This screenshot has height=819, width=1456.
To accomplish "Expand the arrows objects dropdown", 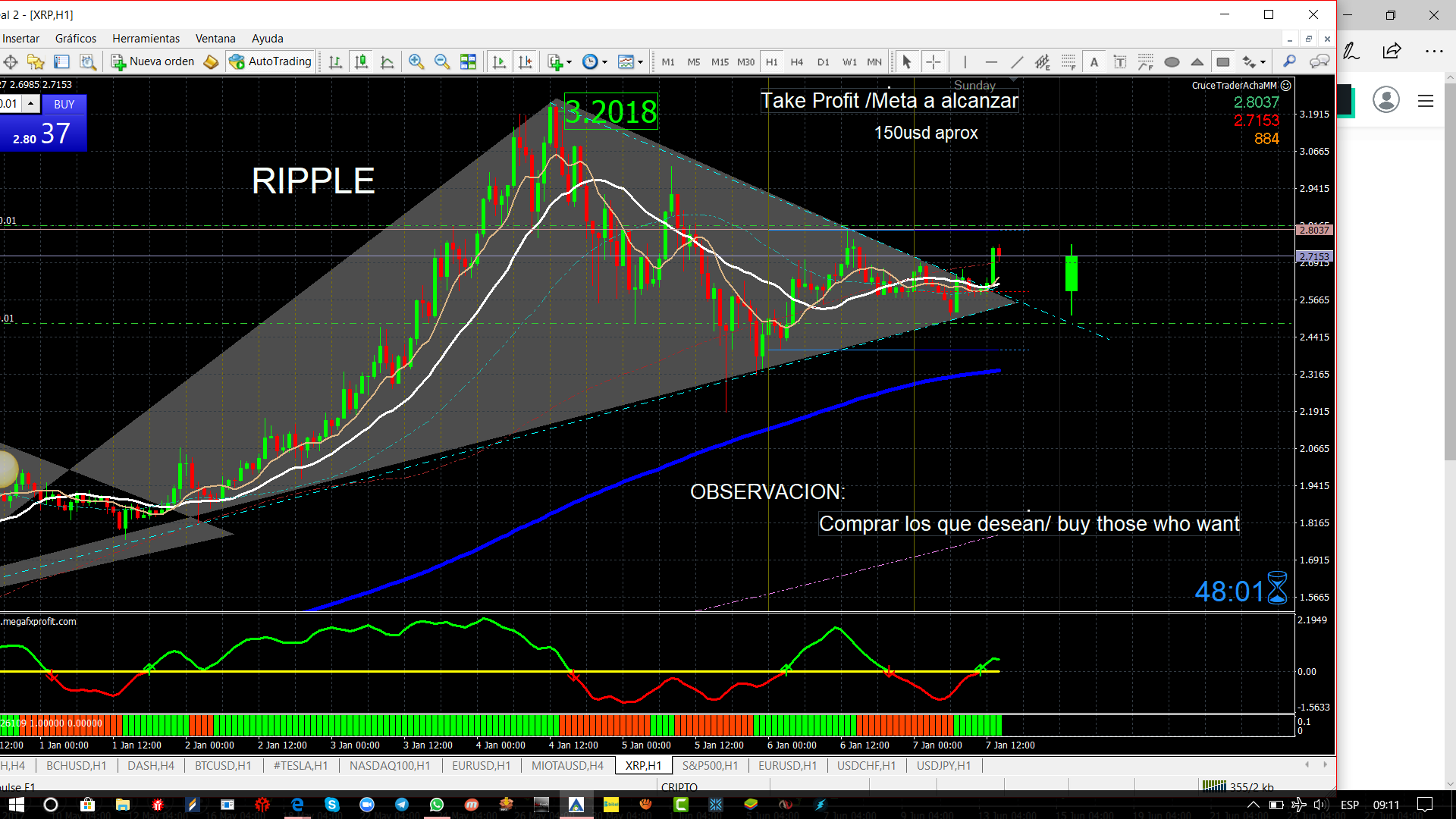I will pyautogui.click(x=1263, y=62).
